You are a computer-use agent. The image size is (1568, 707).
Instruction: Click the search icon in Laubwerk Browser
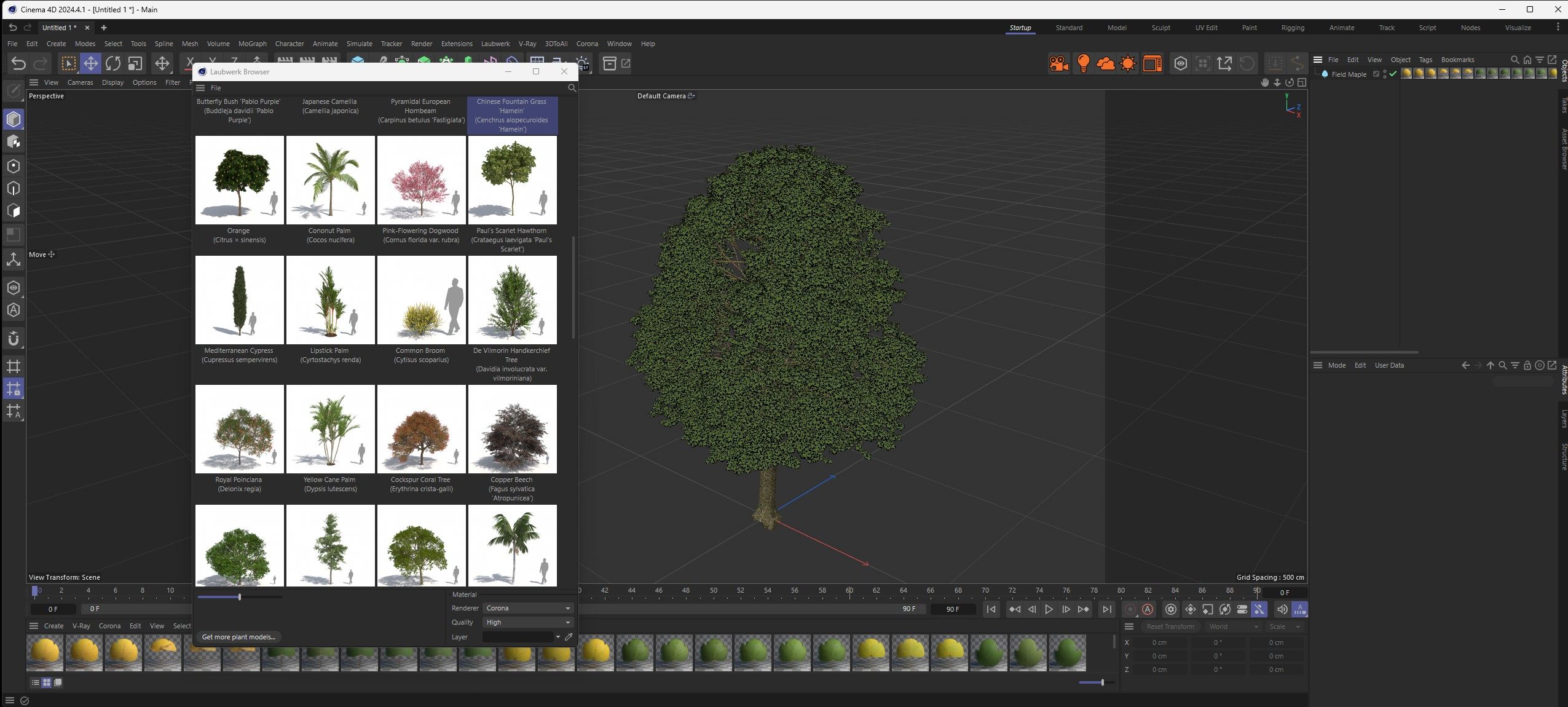[x=572, y=88]
